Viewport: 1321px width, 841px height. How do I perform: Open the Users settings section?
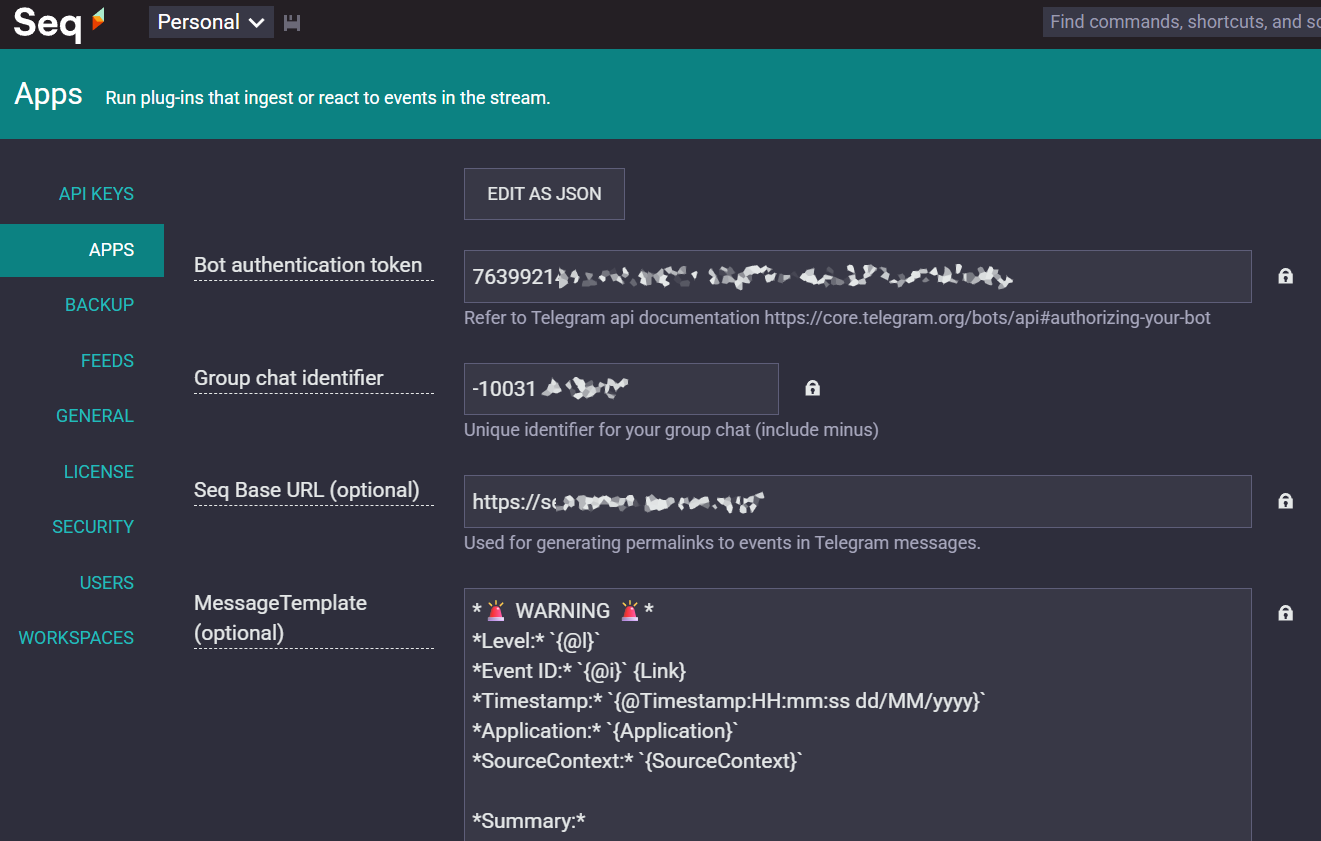pos(107,583)
